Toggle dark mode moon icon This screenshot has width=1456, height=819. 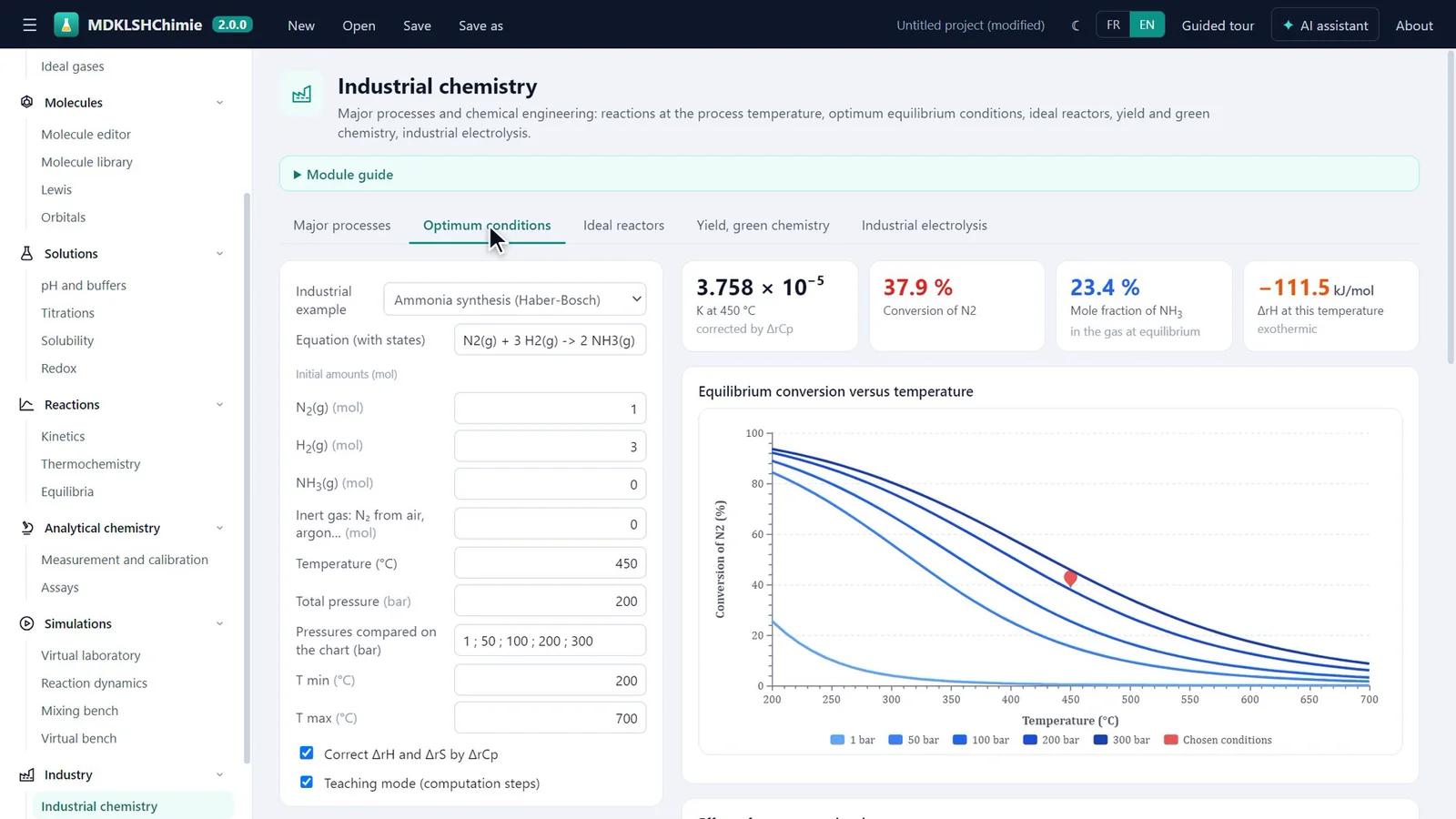(1076, 25)
